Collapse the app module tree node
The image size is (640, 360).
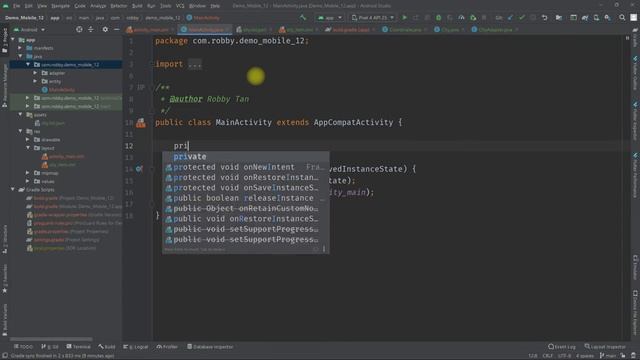click(x=13, y=40)
